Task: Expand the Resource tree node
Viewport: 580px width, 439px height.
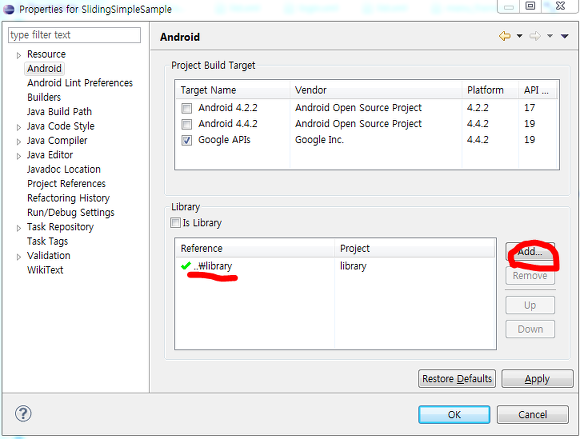Action: (x=19, y=55)
